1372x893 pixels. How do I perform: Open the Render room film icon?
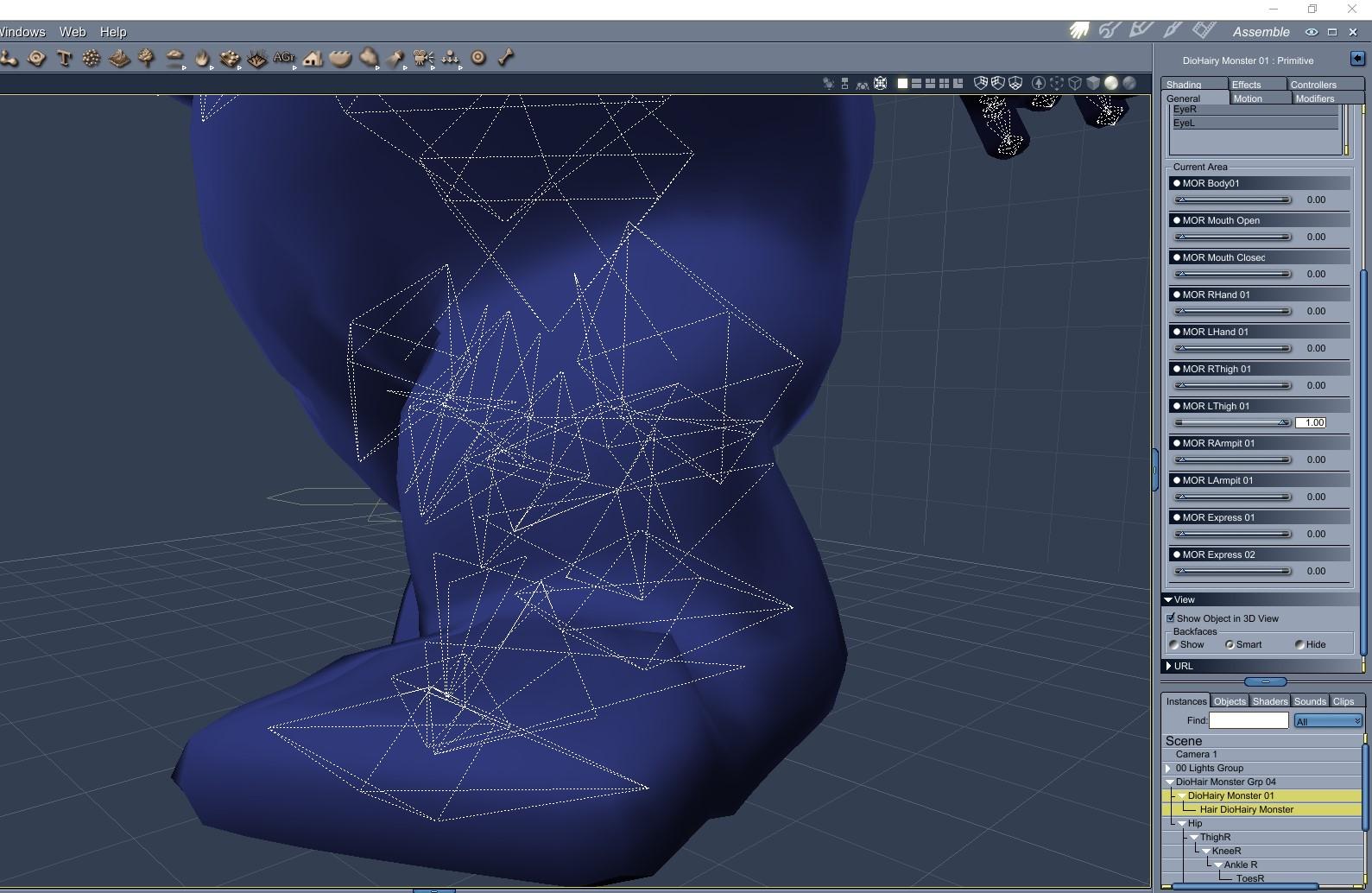point(1204,31)
